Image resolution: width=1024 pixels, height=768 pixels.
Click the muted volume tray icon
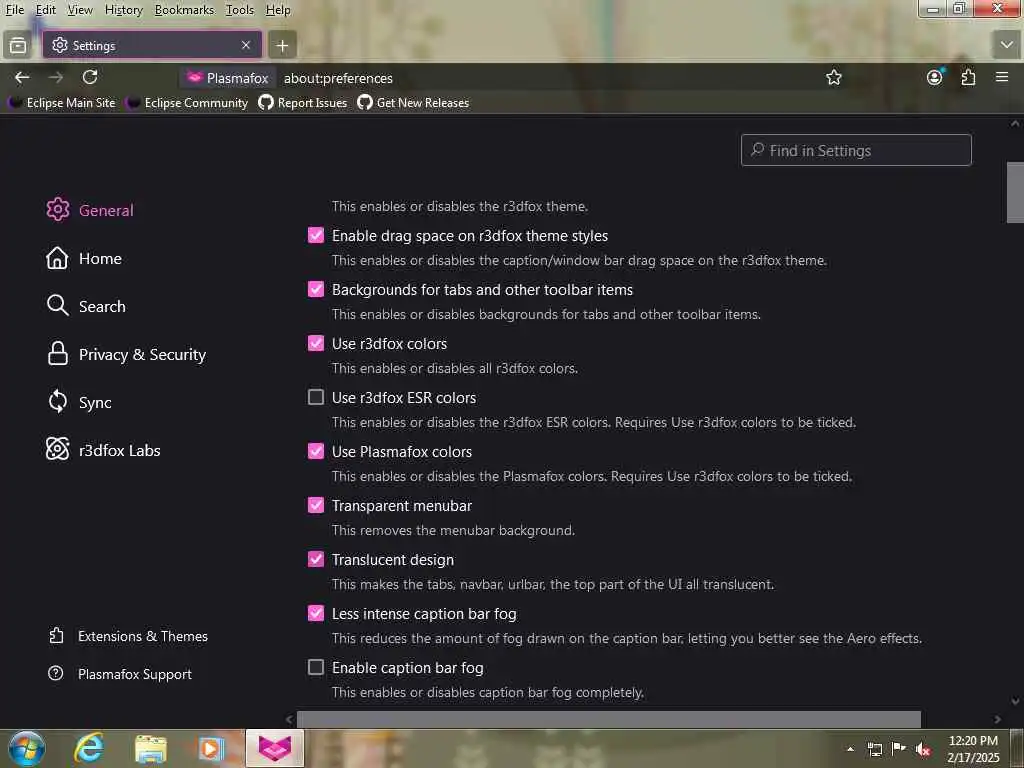[923, 749]
